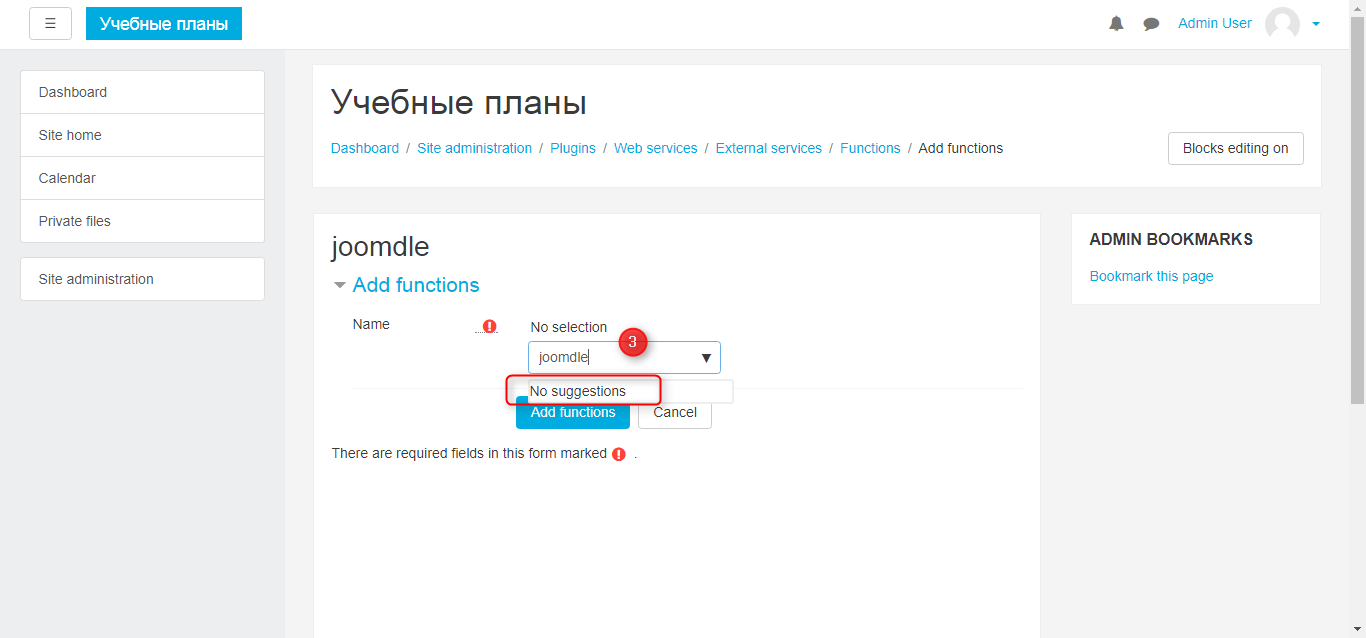This screenshot has height=638, width=1366.
Task: Toggle the hamburger side panel button
Action: click(x=50, y=24)
